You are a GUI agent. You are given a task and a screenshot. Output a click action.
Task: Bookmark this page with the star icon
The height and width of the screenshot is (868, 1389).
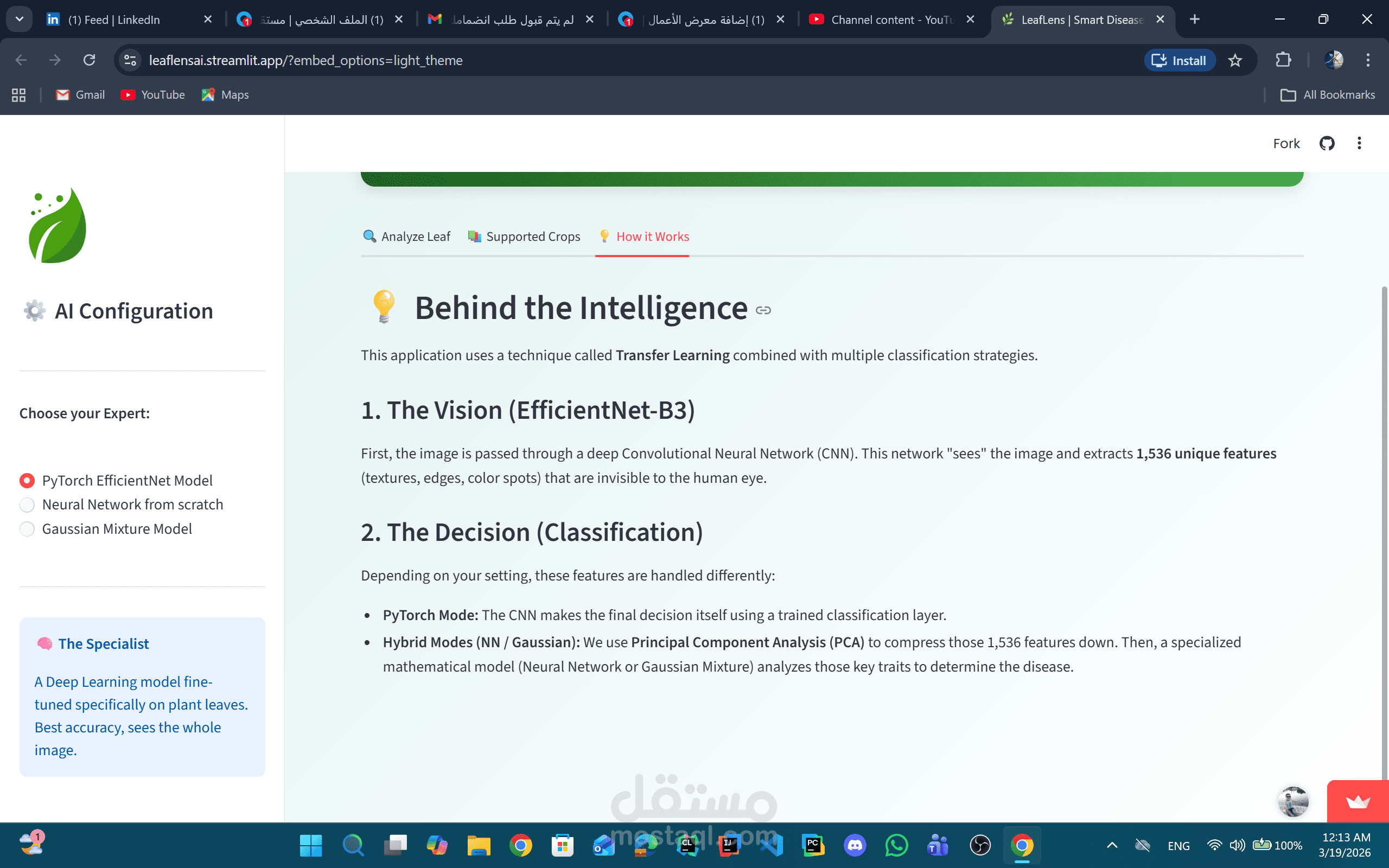(x=1235, y=60)
